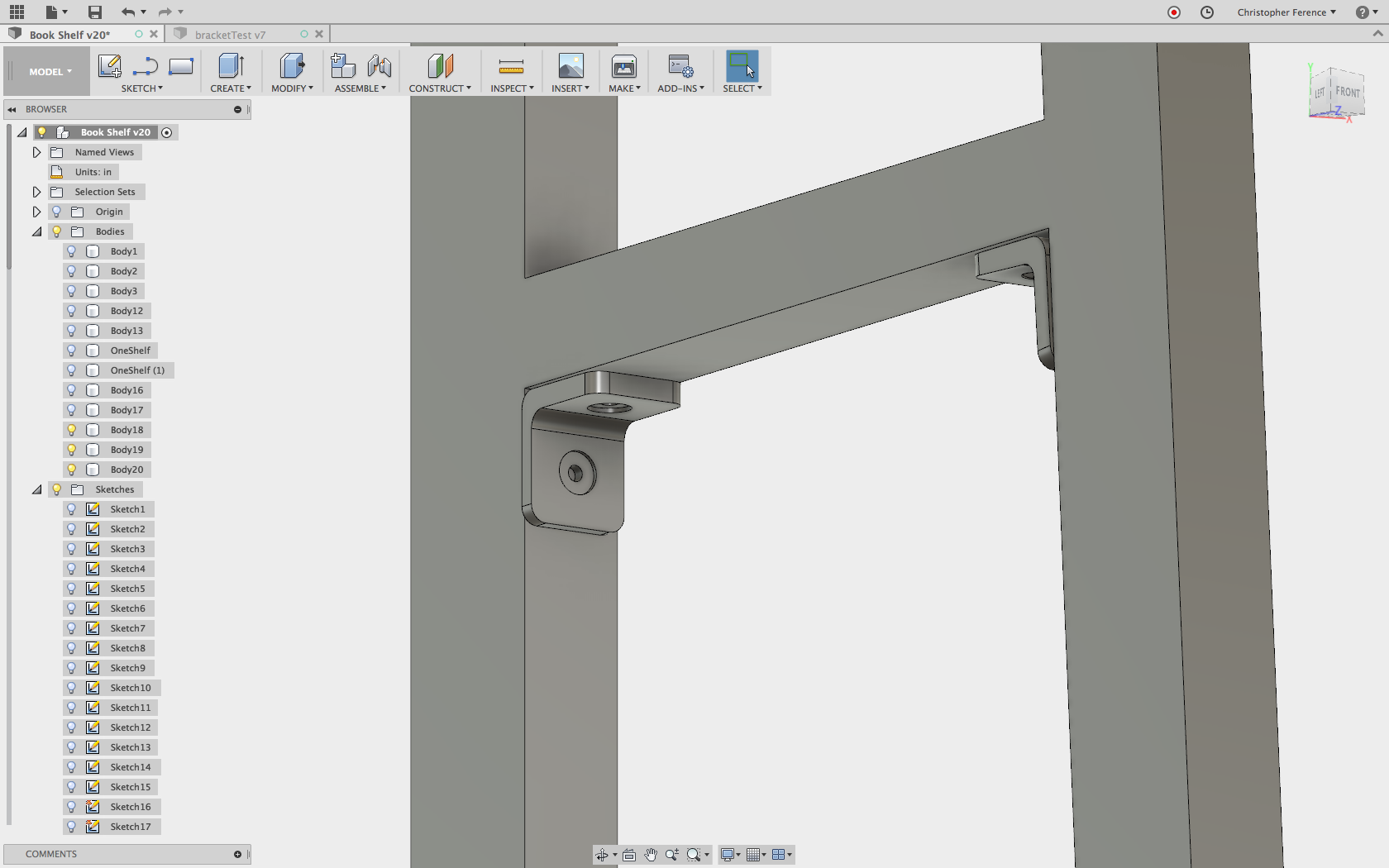Open the job status clock icon

[x=1207, y=12]
